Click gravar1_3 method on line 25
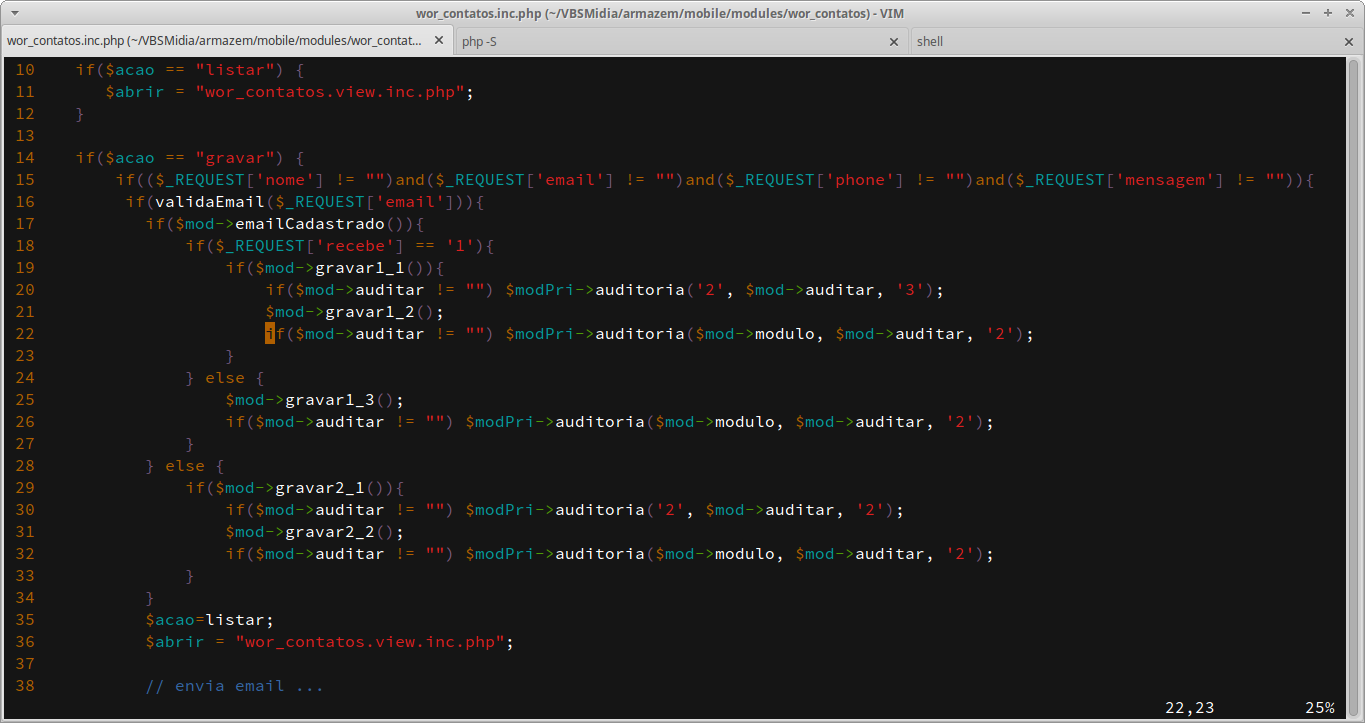 click(x=330, y=400)
